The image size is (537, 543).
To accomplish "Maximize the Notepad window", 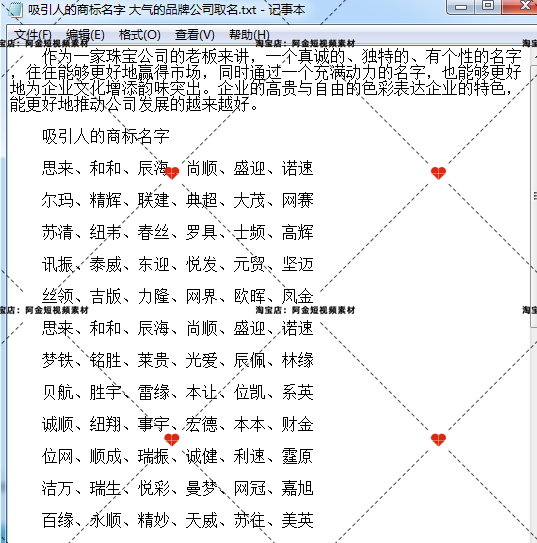I will tap(488, 7).
